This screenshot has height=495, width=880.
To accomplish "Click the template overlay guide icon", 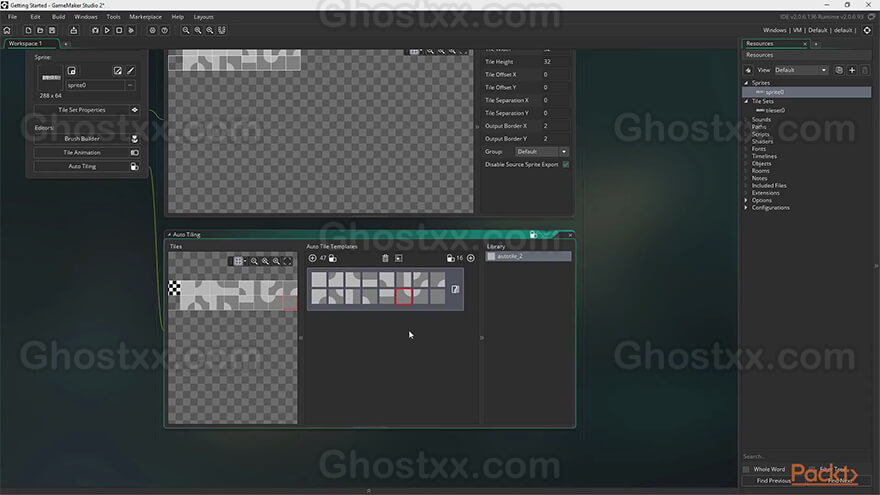I will tap(398, 258).
